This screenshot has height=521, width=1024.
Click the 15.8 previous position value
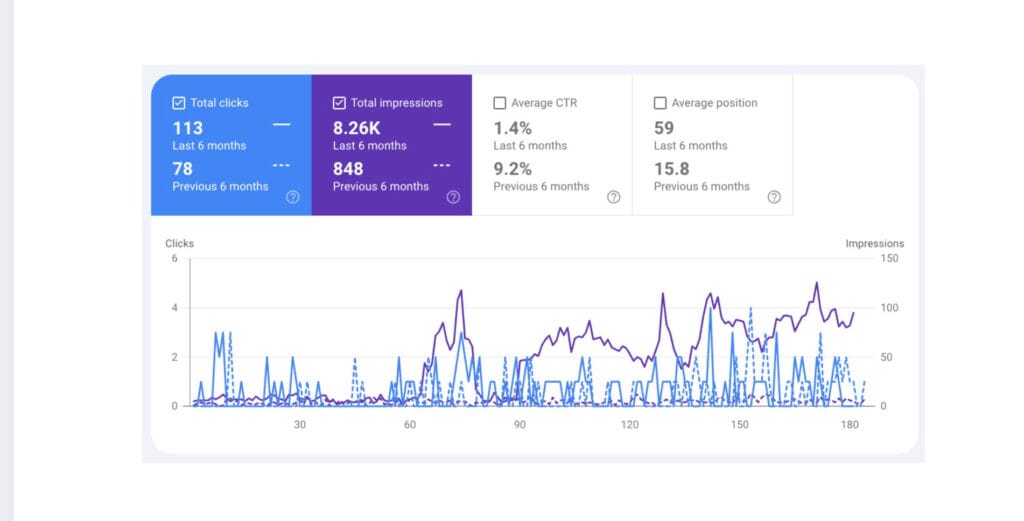[670, 169]
